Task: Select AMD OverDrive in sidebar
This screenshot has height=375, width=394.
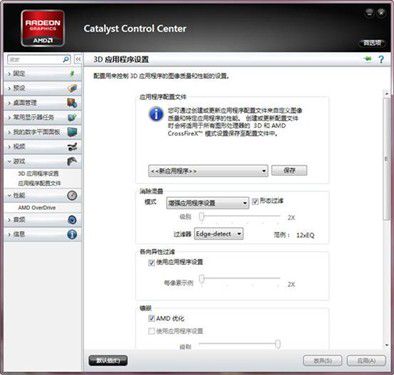Action: pos(37,208)
